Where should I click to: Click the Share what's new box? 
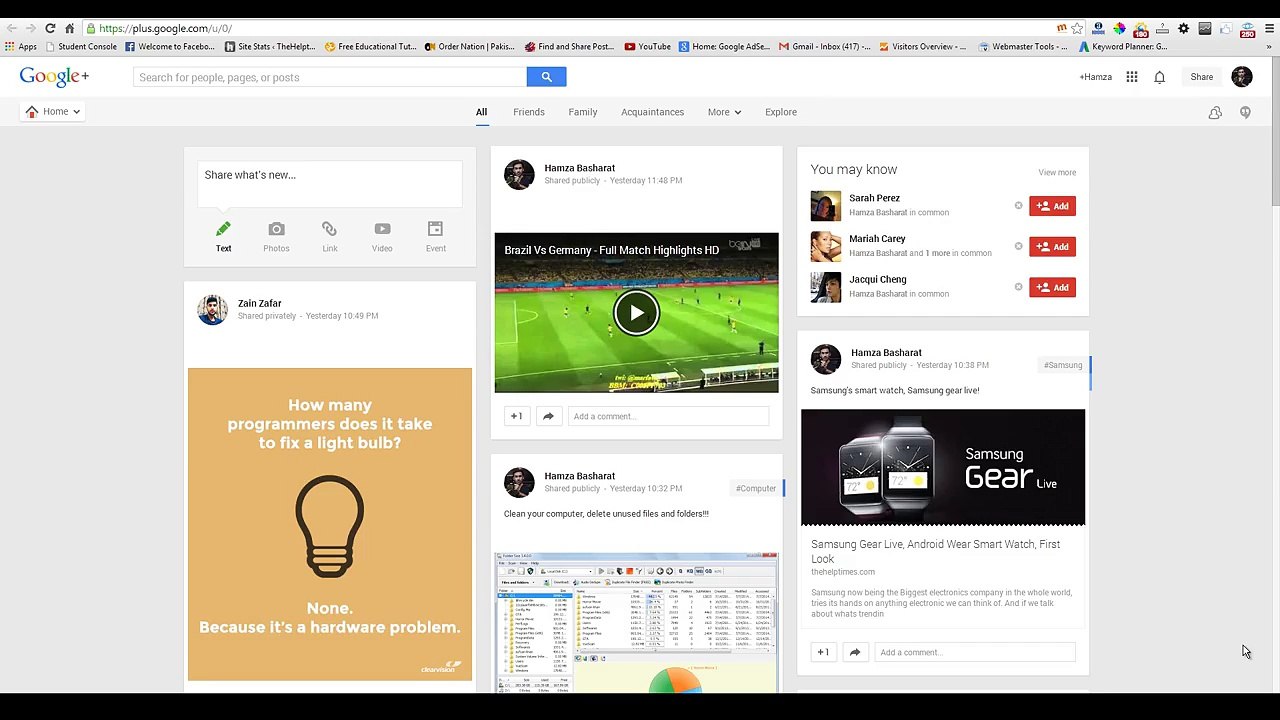(x=330, y=184)
